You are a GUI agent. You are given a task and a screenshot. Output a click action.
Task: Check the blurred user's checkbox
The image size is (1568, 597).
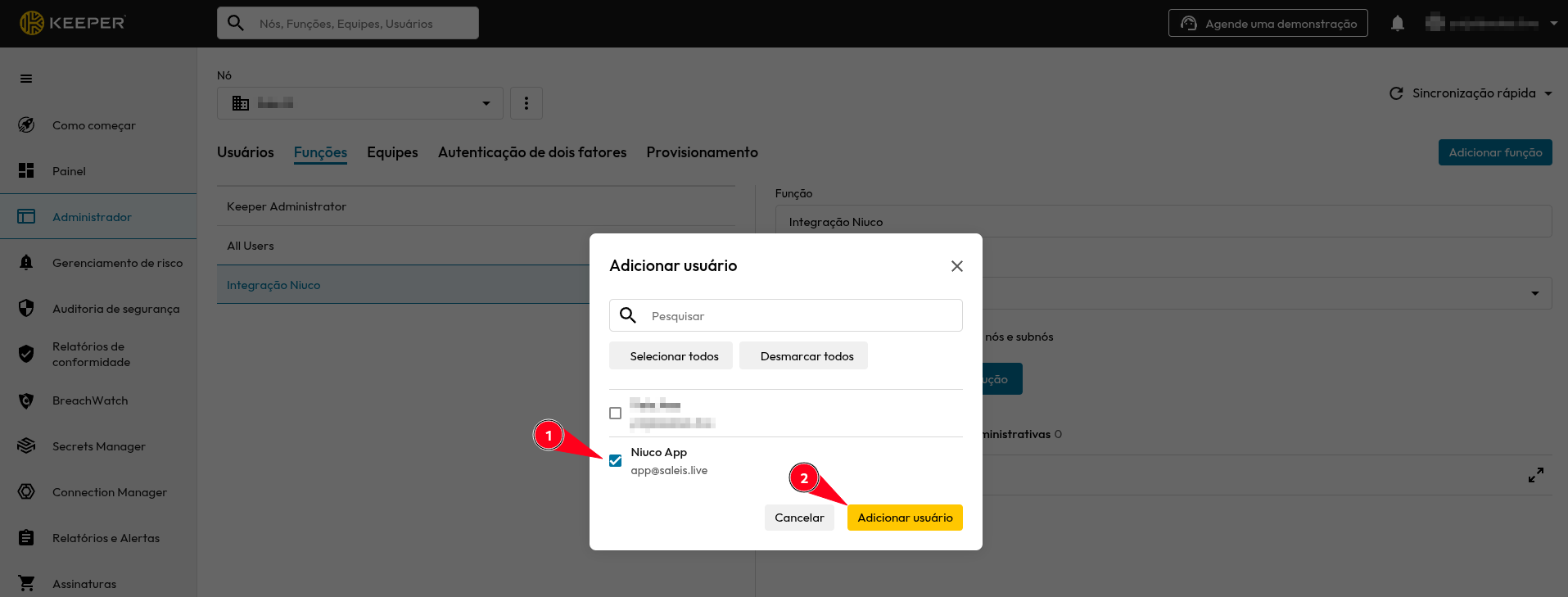pos(616,414)
